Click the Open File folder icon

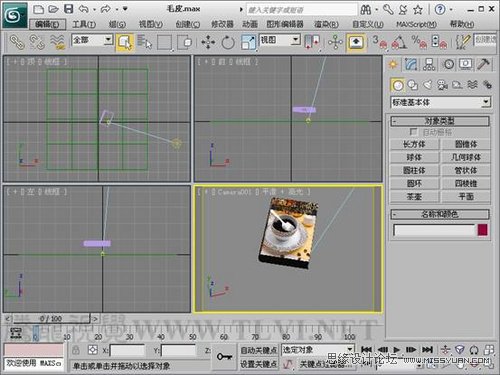click(x=53, y=9)
